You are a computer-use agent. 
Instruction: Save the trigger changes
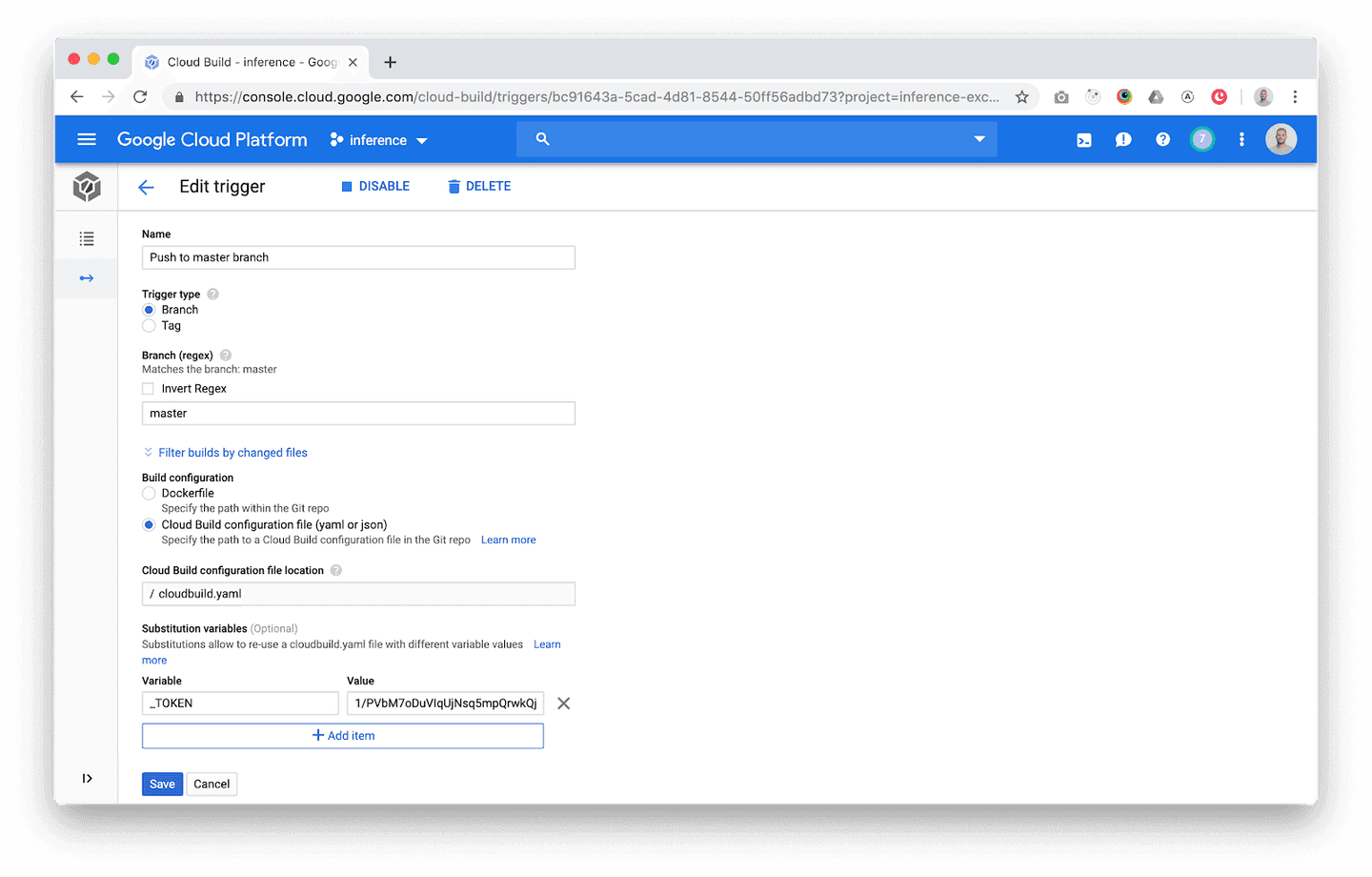tap(162, 785)
